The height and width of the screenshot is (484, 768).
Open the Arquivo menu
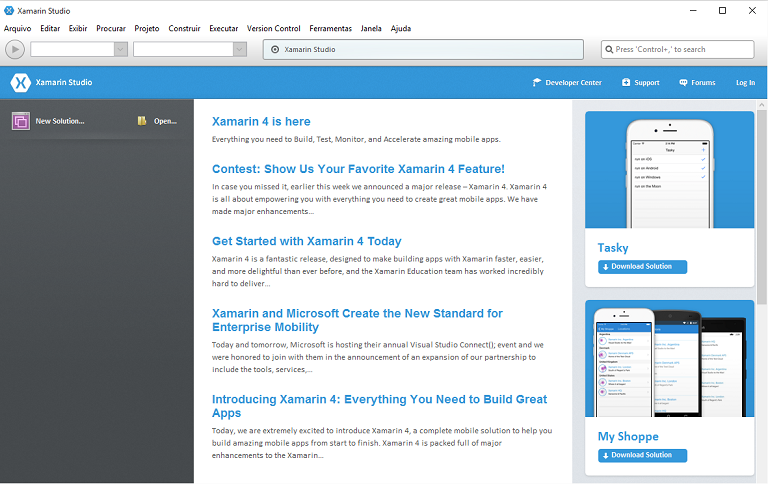[x=17, y=28]
